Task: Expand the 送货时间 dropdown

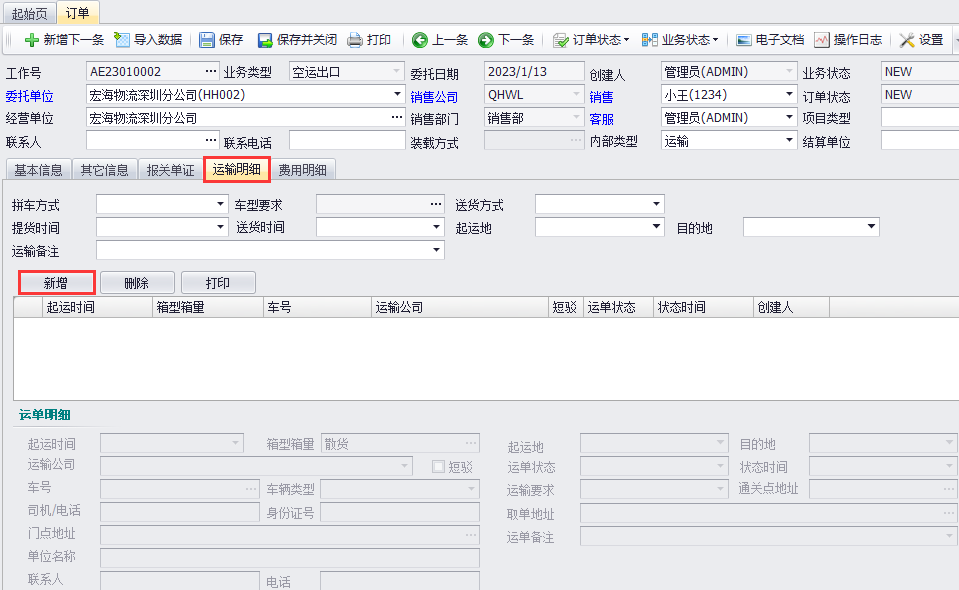Action: click(435, 227)
